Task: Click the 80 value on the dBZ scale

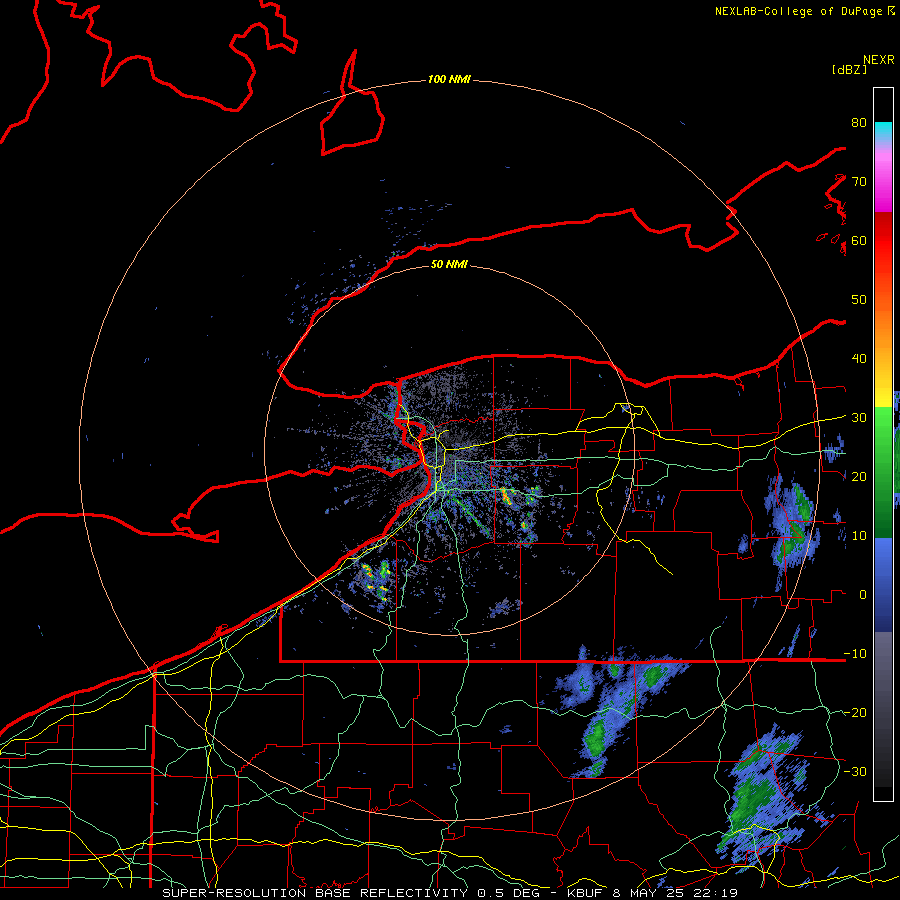Action: (x=859, y=123)
